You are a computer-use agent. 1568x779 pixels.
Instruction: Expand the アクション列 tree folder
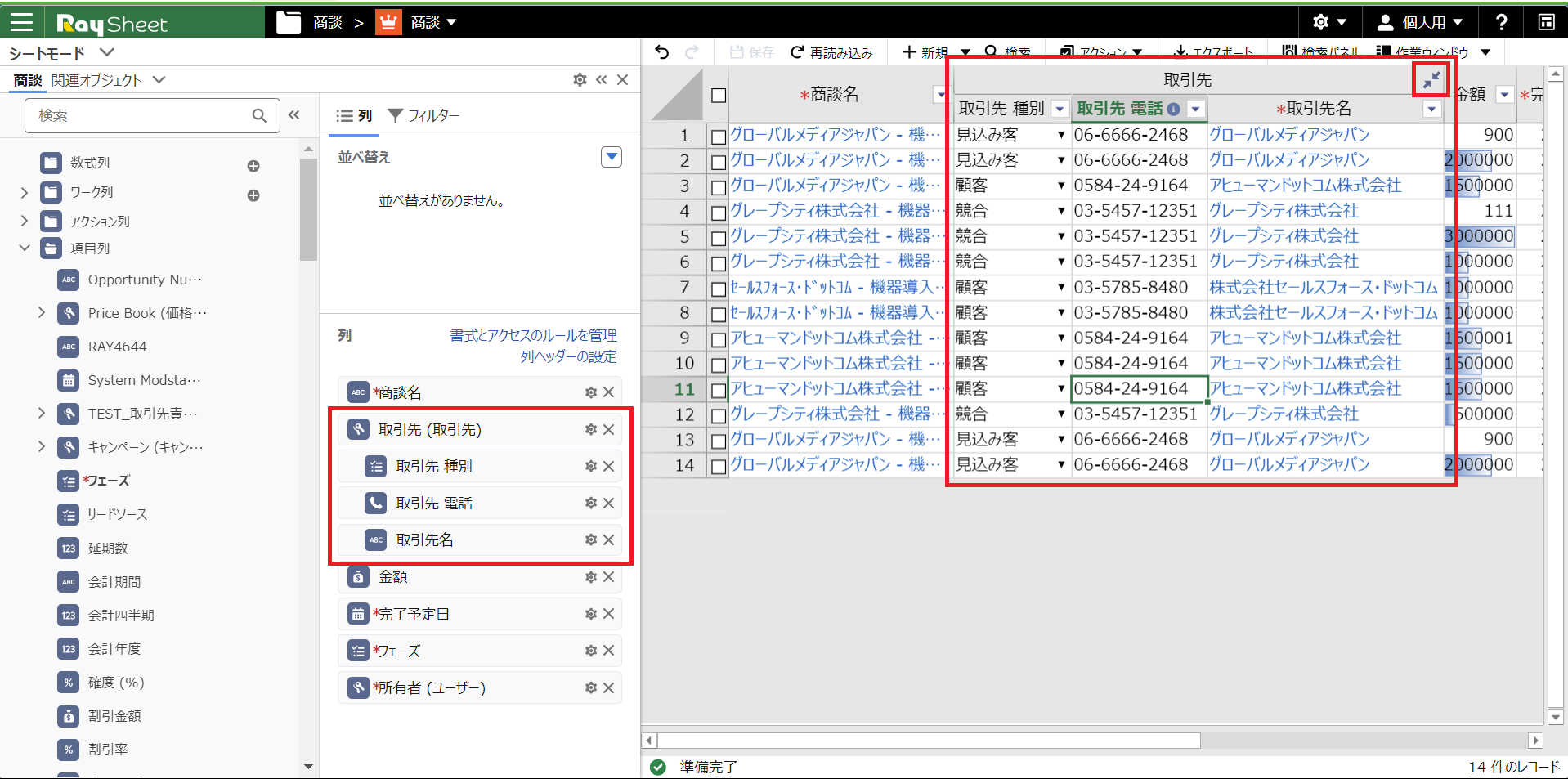pyautogui.click(x=25, y=221)
